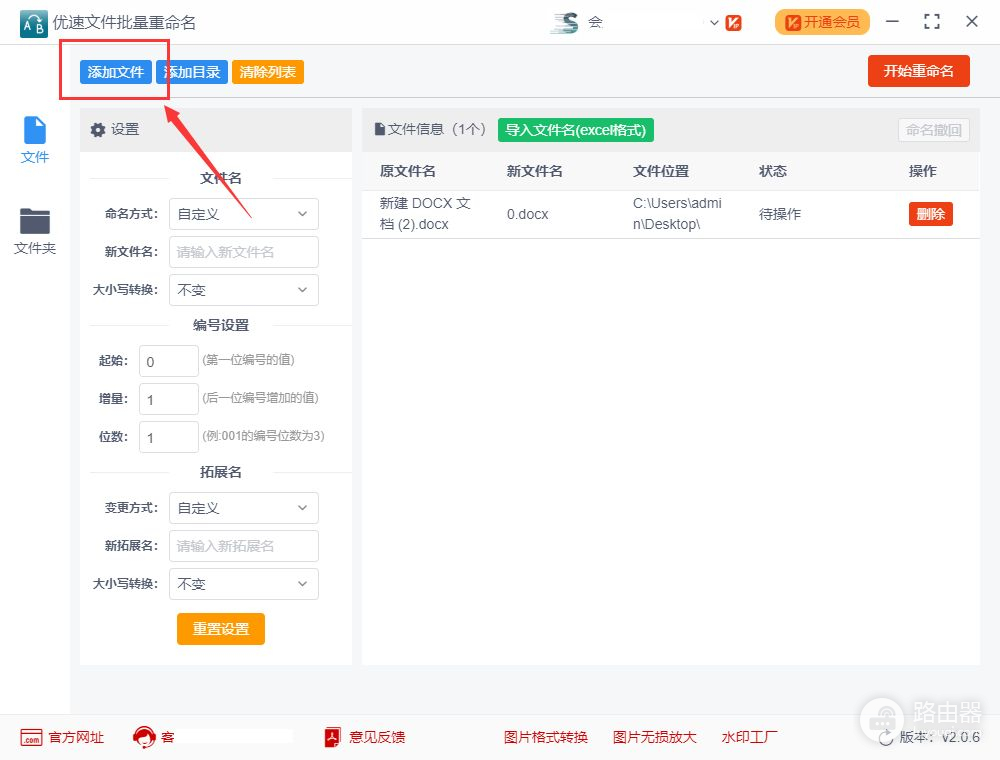Screen dimensions: 1000x760
Task: Click the version refresh icon
Action: pyautogui.click(x=886, y=737)
